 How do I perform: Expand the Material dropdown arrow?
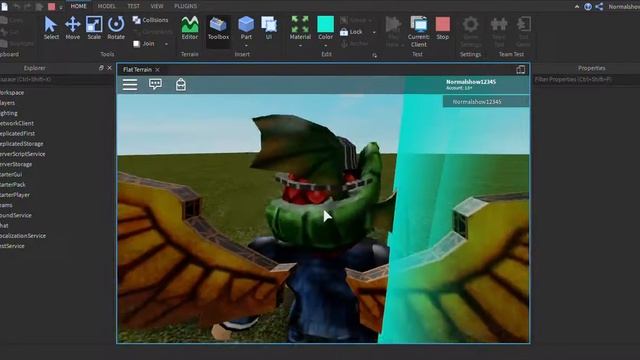tap(300, 45)
